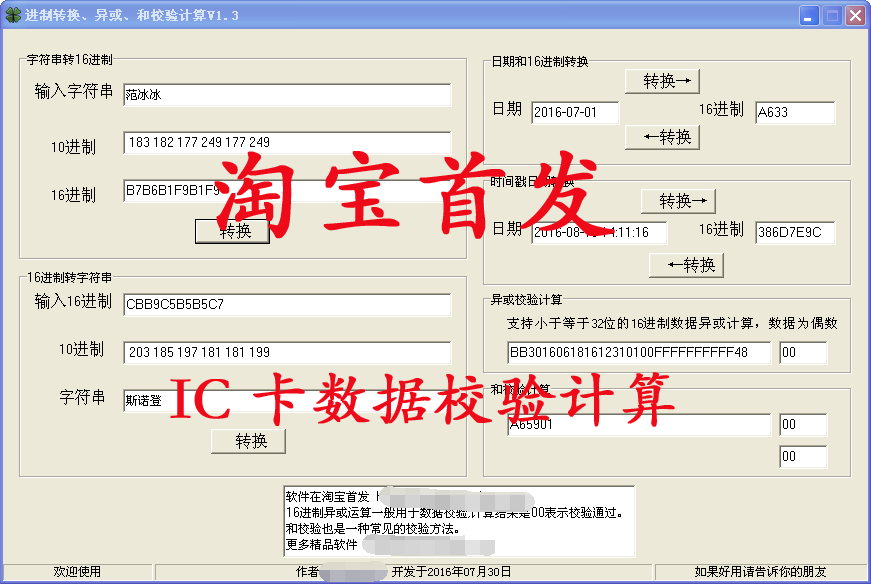Click the clover icon in the title bar
Screen dimensions: 871x584
point(14,14)
